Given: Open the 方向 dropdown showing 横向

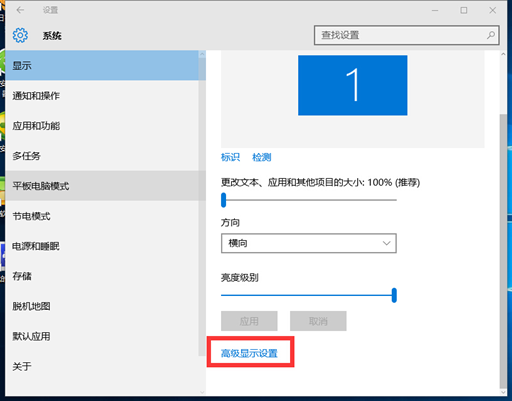Looking at the screenshot, I should (x=309, y=243).
